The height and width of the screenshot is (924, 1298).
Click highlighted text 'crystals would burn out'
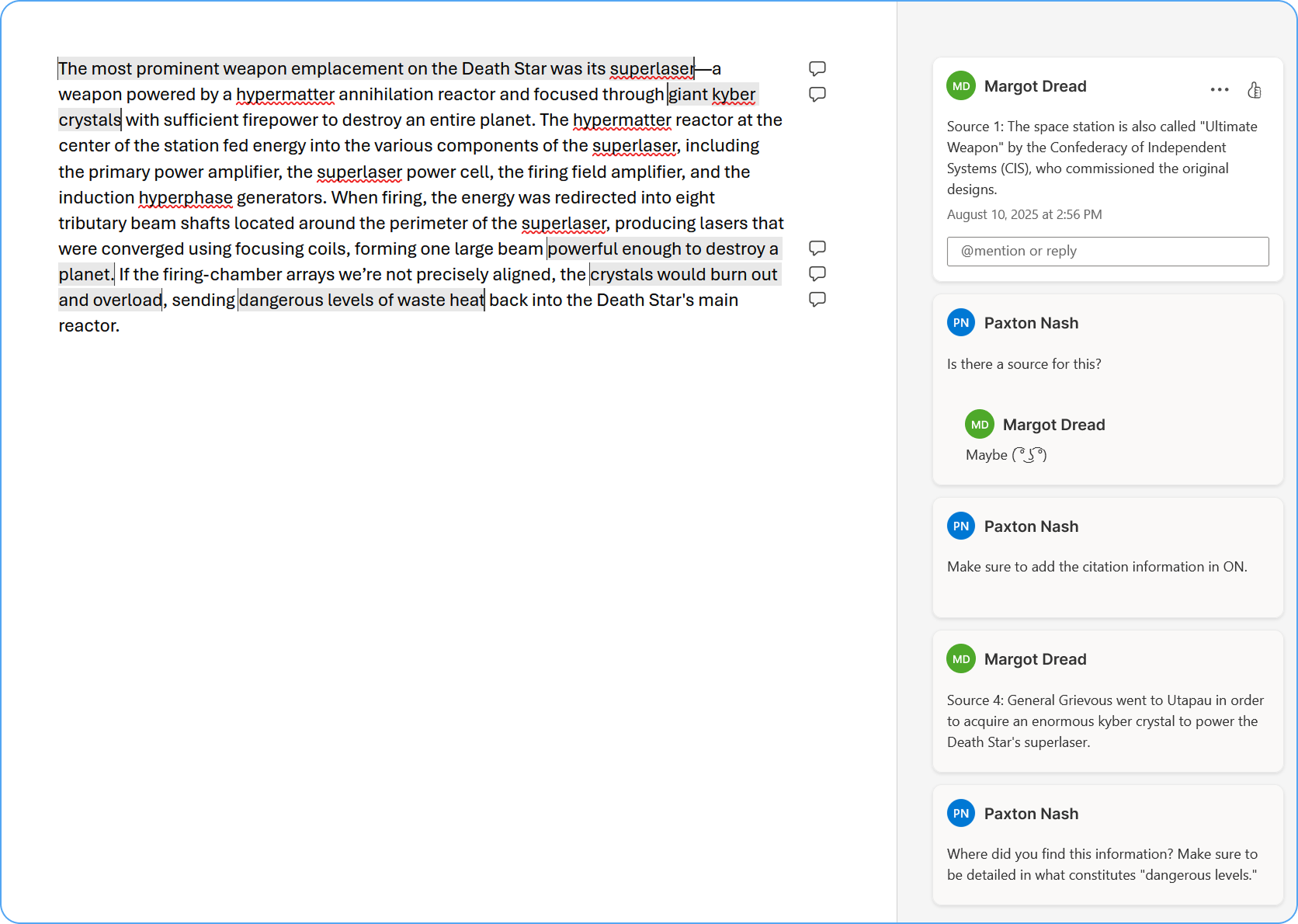684,274
